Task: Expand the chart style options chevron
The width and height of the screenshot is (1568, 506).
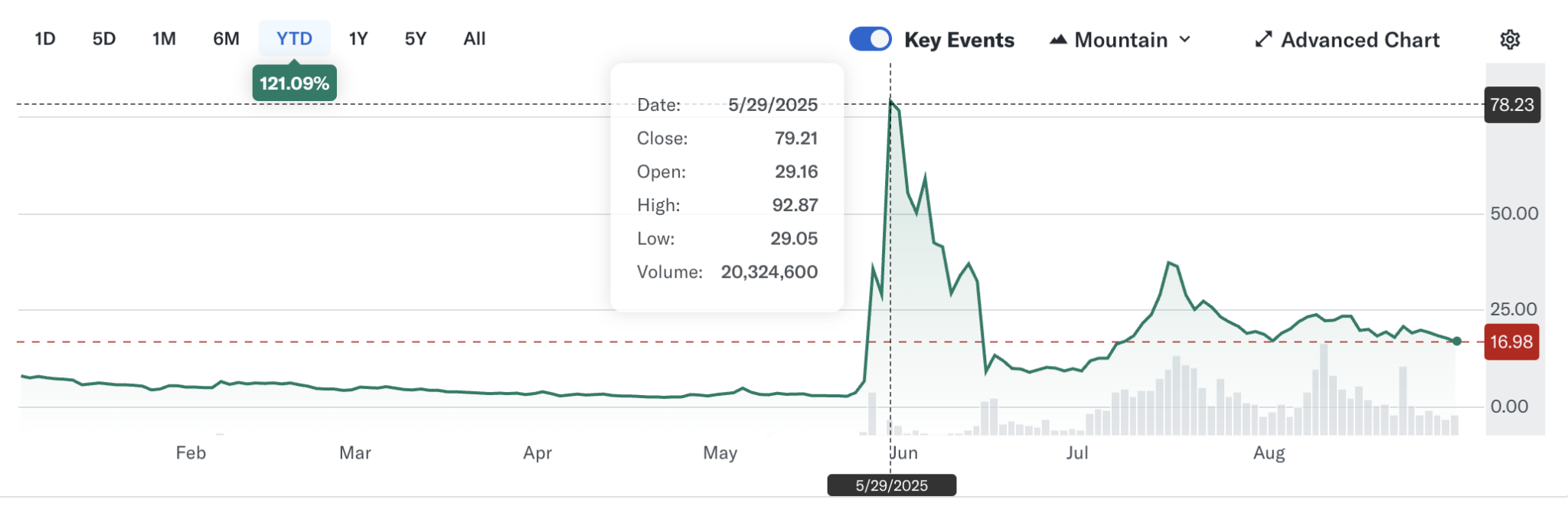Action: 1185,41
